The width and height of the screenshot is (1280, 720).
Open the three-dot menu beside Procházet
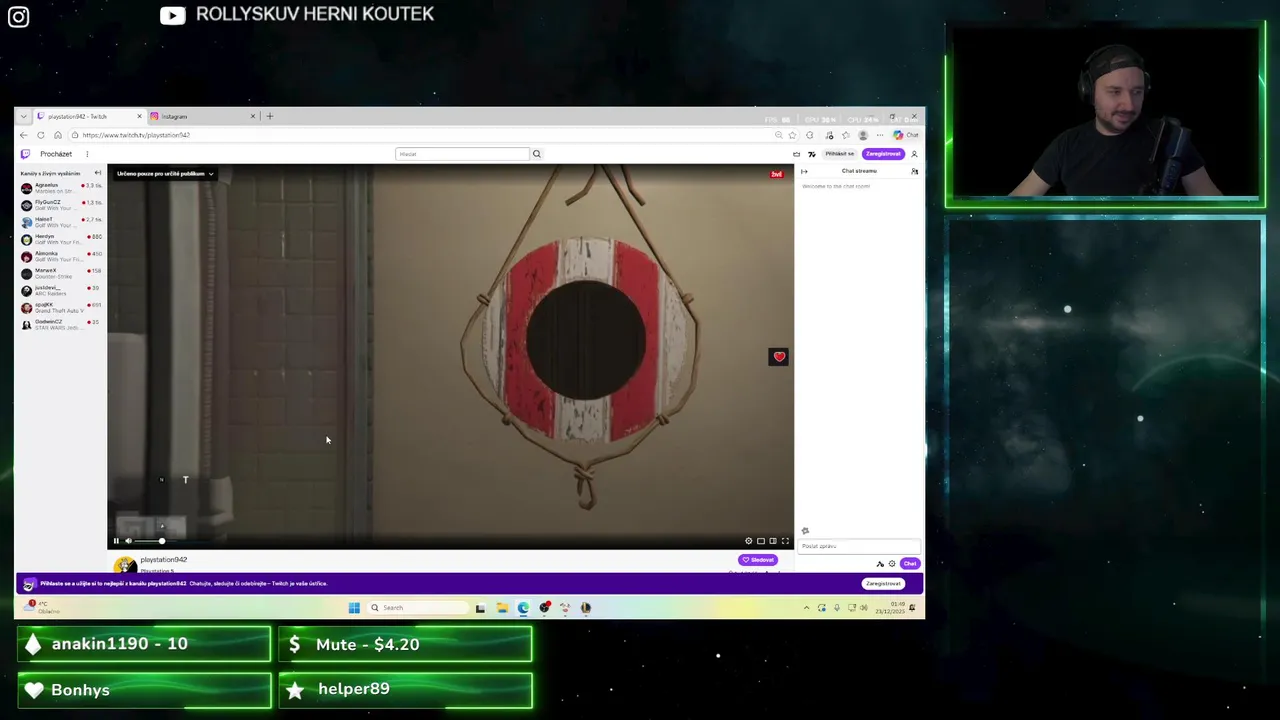coord(87,154)
